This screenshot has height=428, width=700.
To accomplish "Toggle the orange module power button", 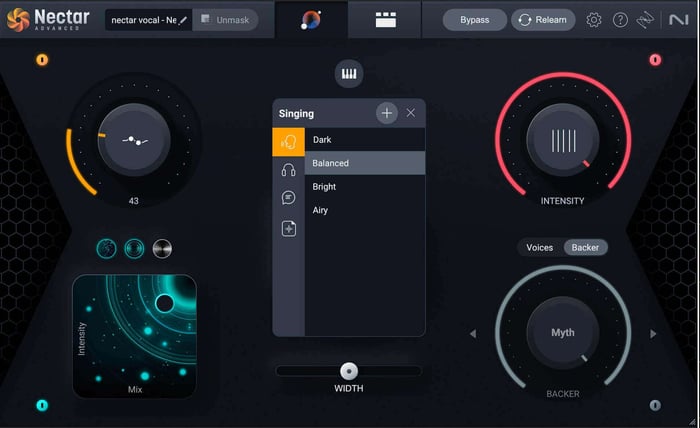I will coord(42,60).
